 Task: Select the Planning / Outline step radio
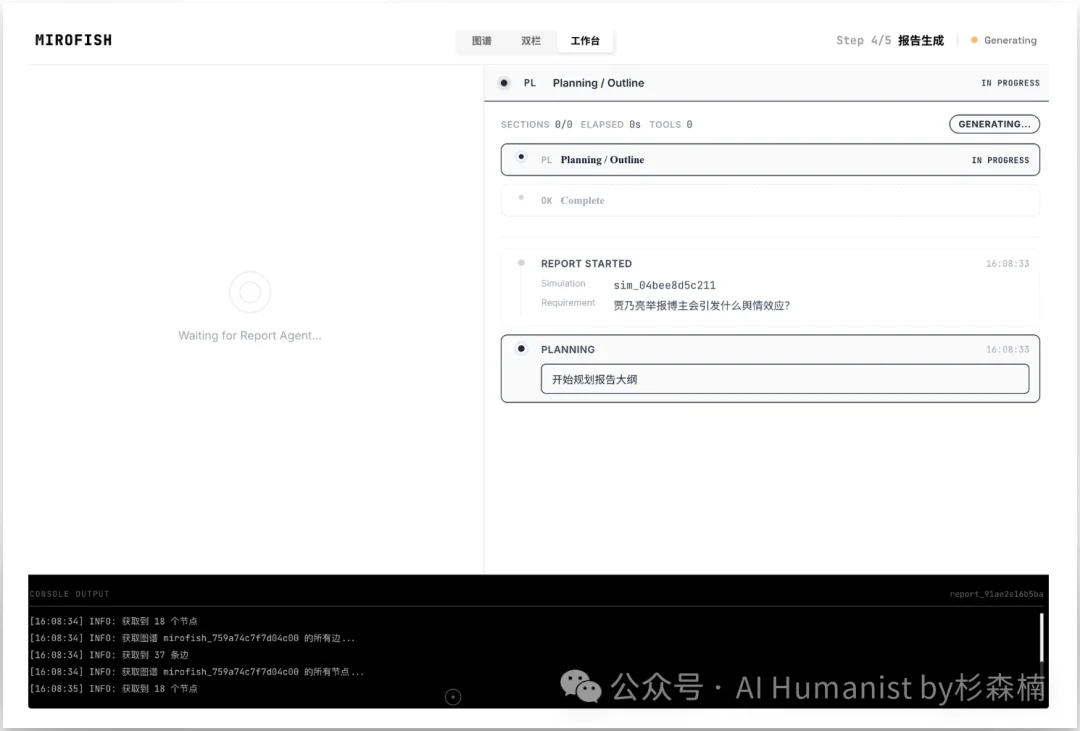coord(521,158)
